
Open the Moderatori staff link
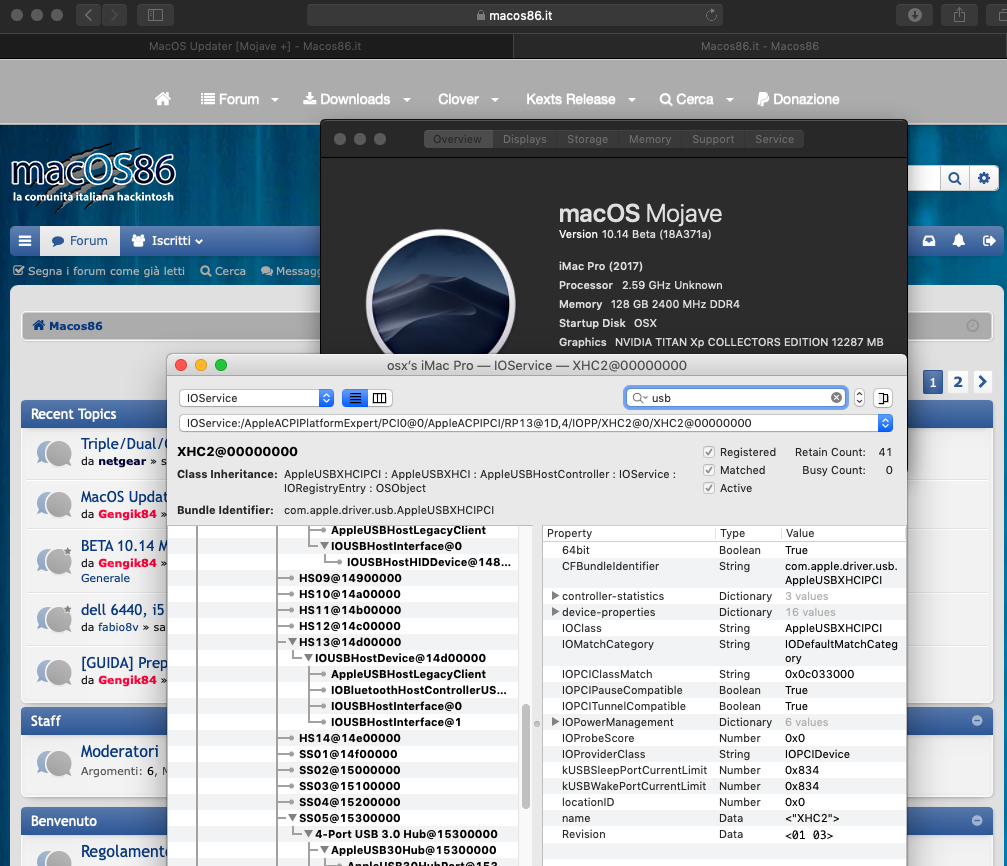tap(119, 751)
